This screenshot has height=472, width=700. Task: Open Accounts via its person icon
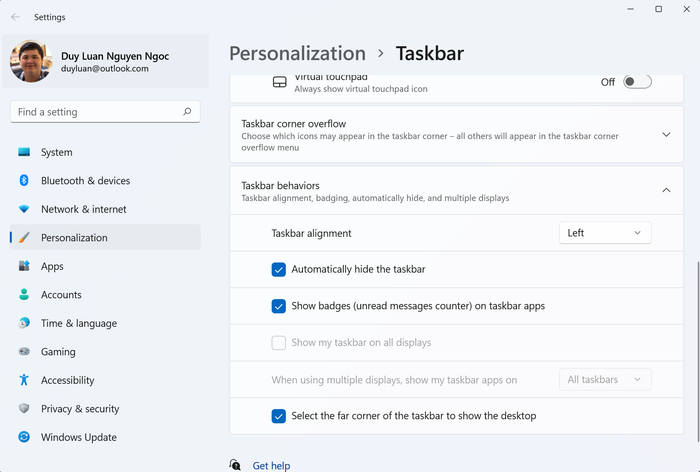pyautogui.click(x=24, y=295)
